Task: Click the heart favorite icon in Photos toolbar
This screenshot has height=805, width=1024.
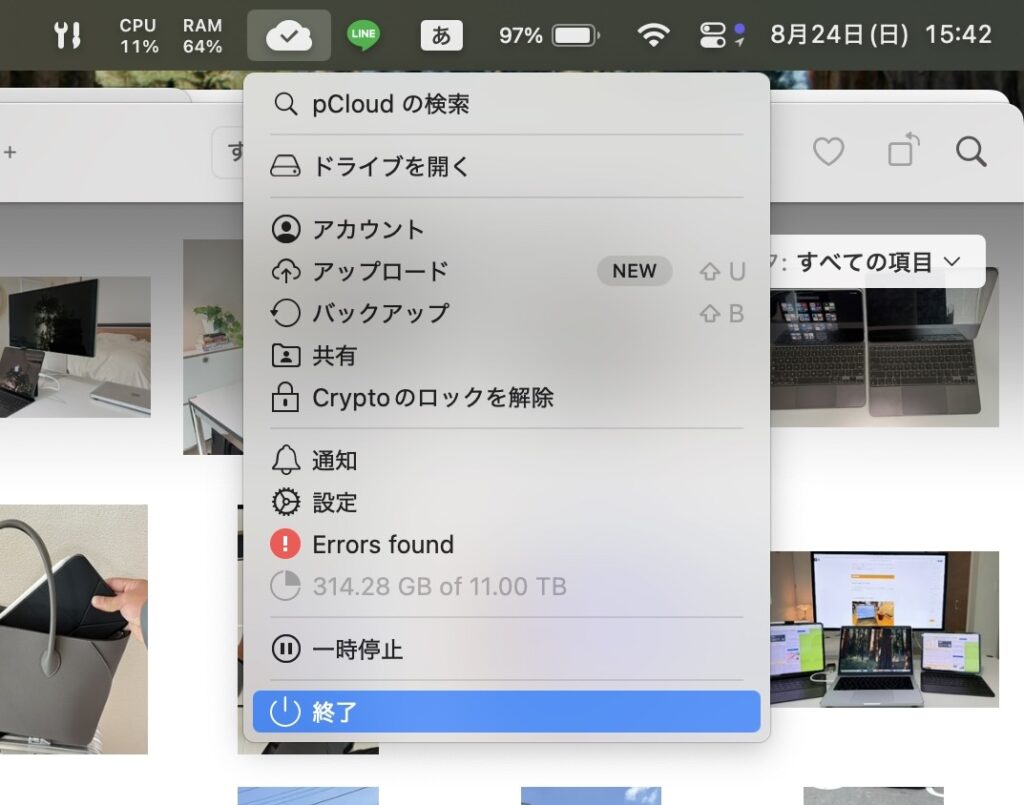Action: (x=828, y=151)
